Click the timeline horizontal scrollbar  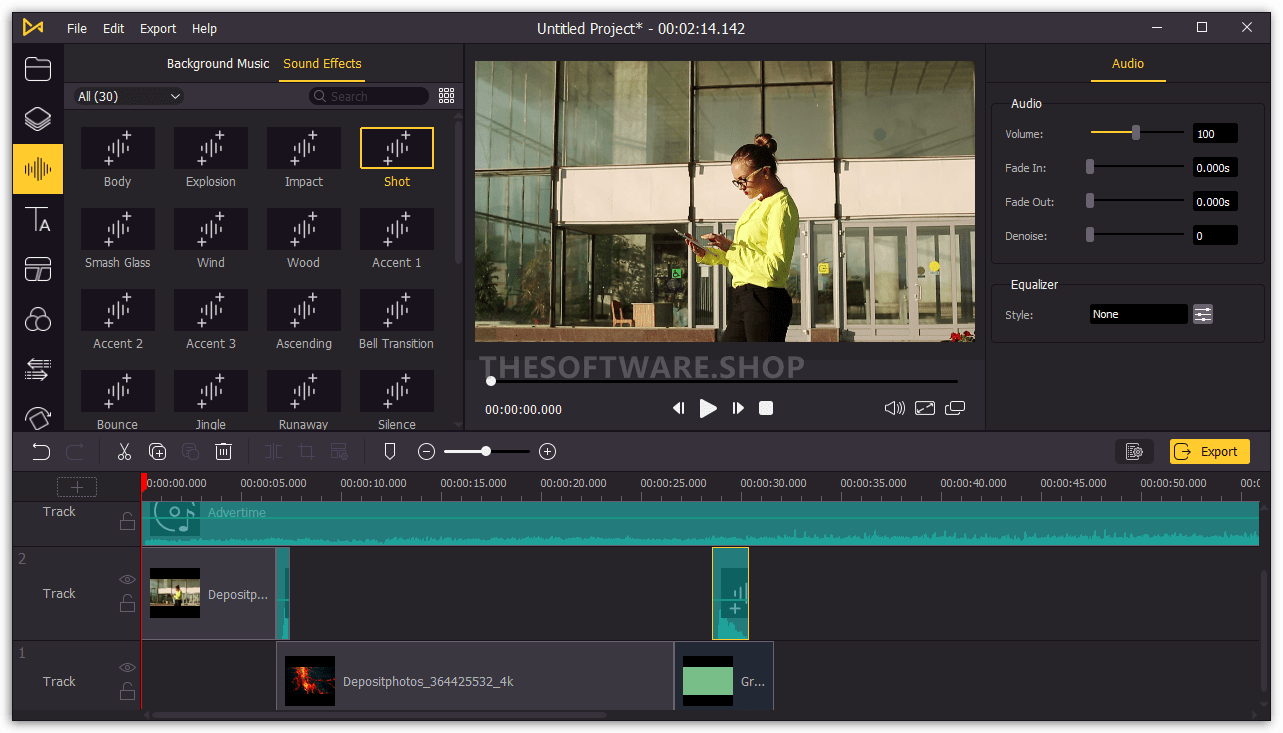pos(379,715)
